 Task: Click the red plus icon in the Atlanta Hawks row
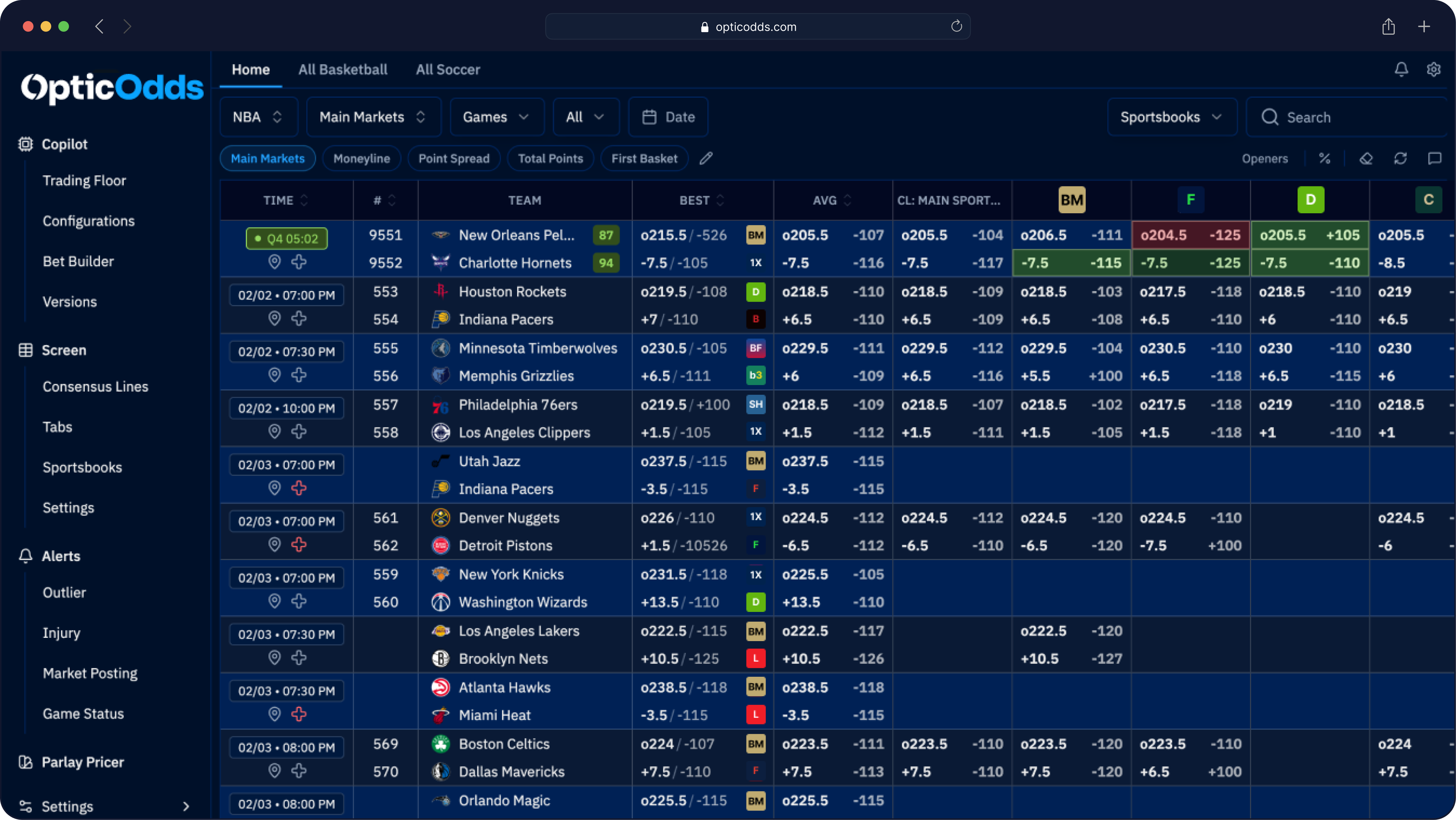[x=299, y=714]
